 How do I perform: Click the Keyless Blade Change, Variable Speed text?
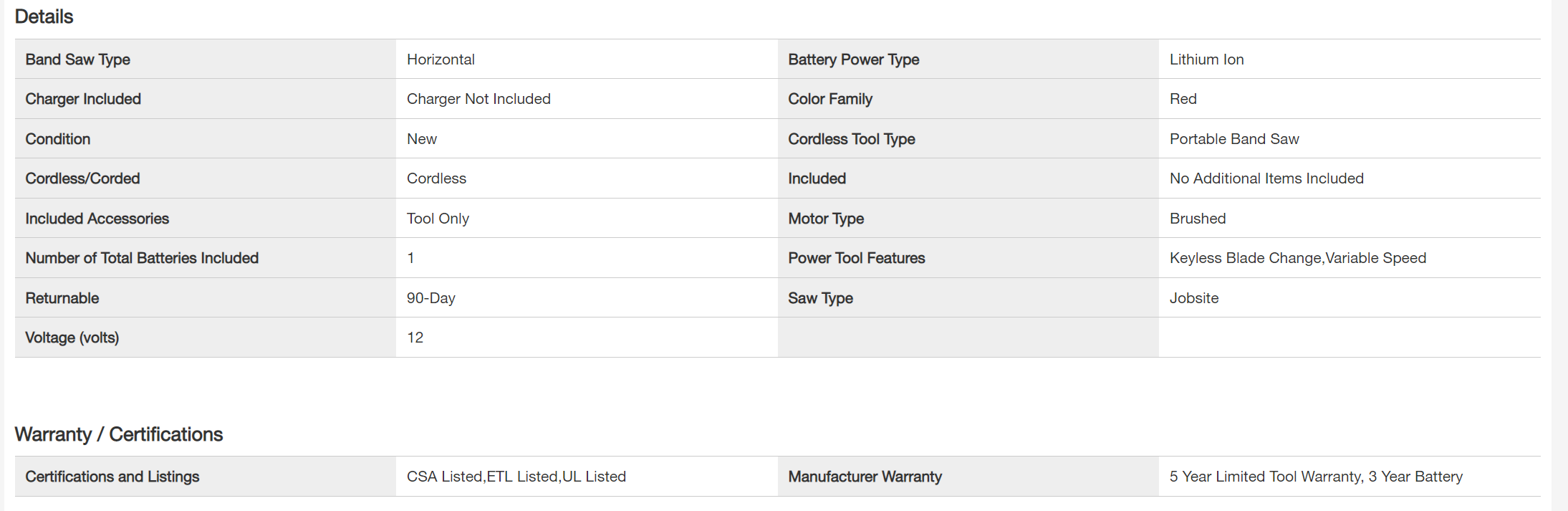point(1297,258)
